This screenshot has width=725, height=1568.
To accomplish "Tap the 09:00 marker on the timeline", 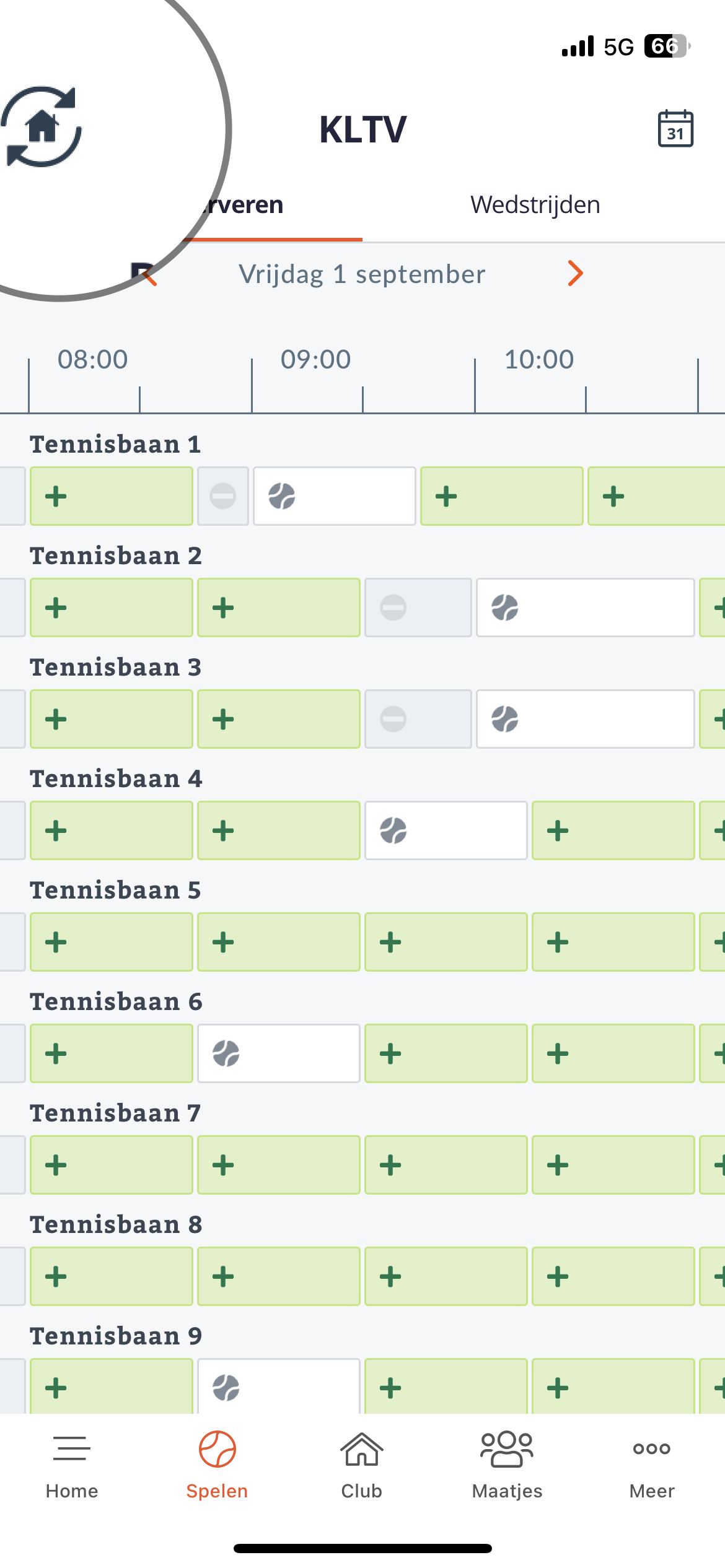I will 315,359.
